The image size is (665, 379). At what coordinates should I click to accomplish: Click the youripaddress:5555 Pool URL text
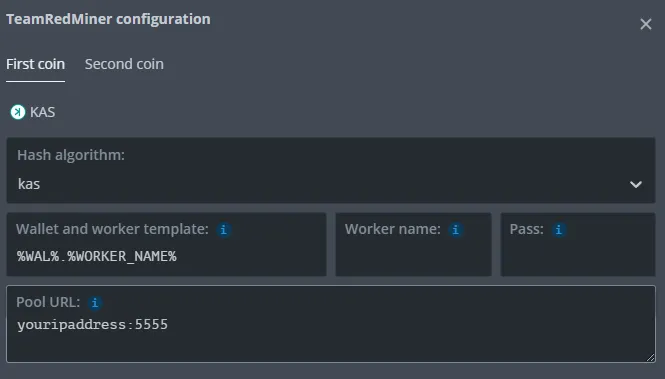coord(92,325)
